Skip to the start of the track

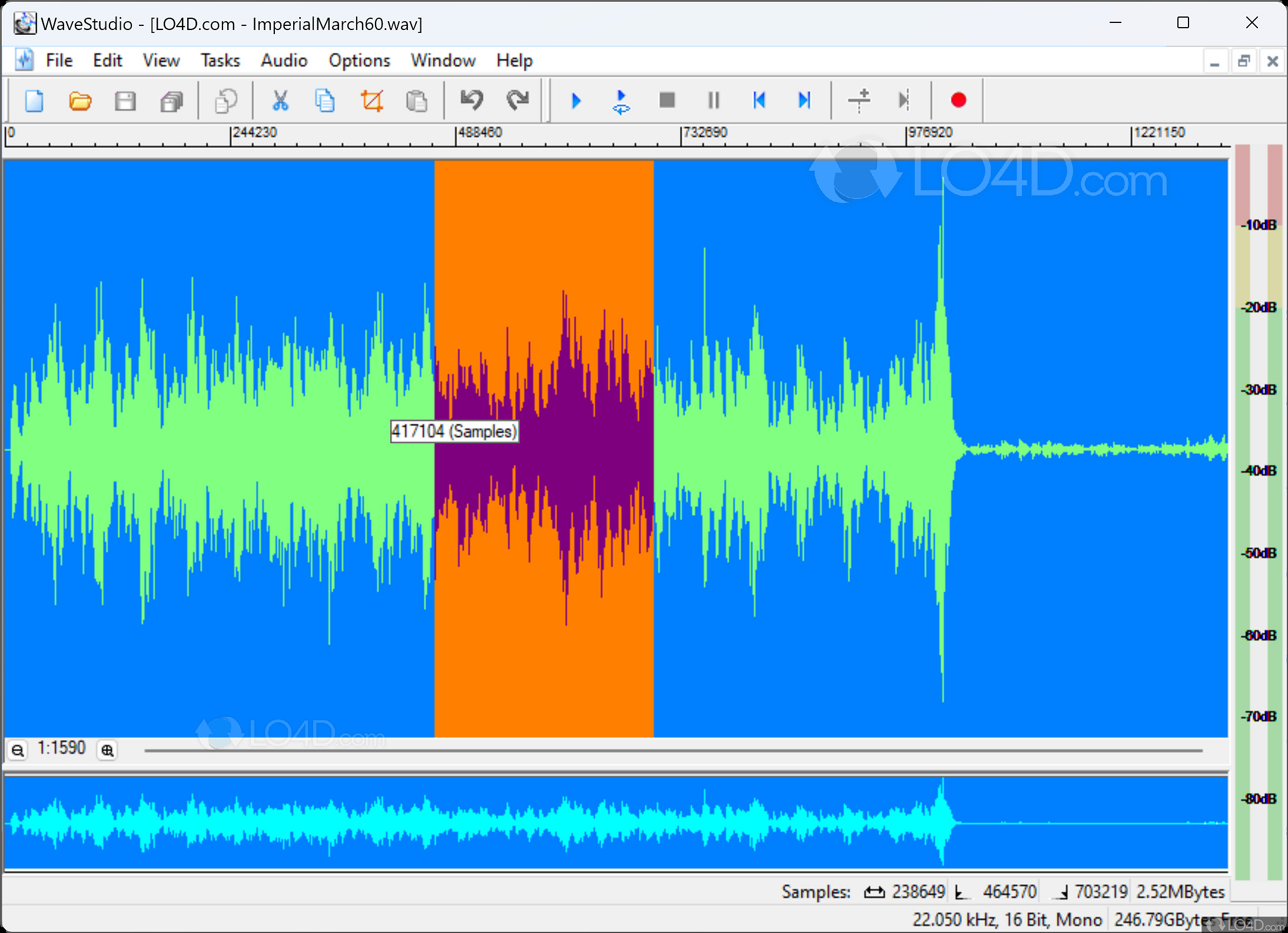(x=759, y=101)
